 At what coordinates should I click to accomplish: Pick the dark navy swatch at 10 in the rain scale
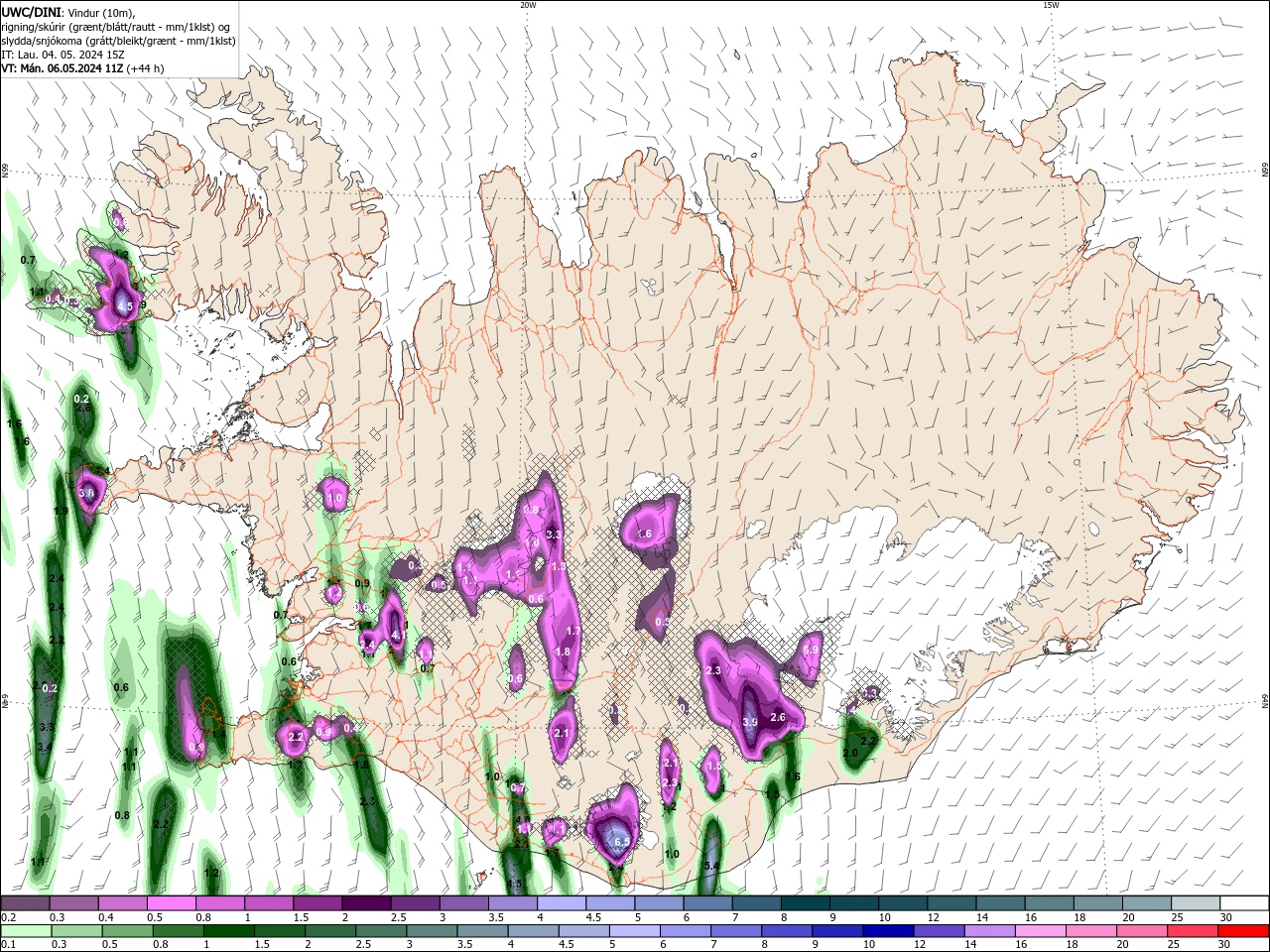886,931
